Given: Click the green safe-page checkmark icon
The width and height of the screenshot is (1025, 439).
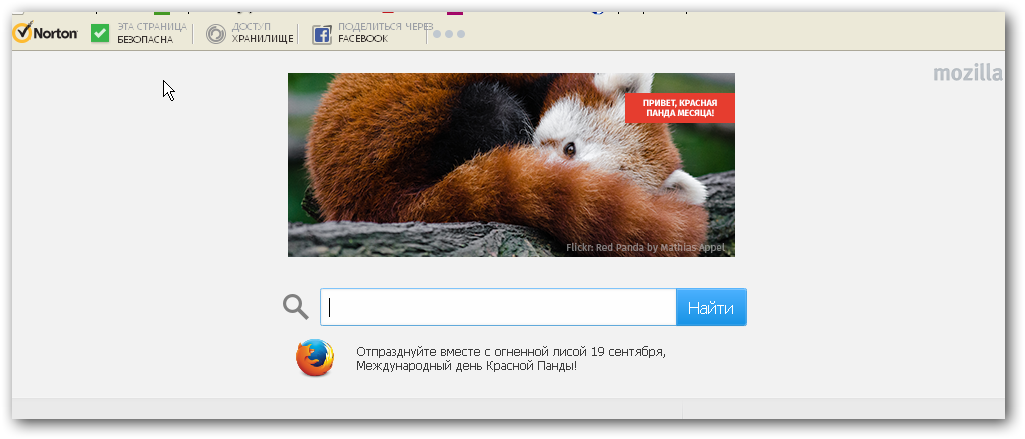Looking at the screenshot, I should (100, 33).
